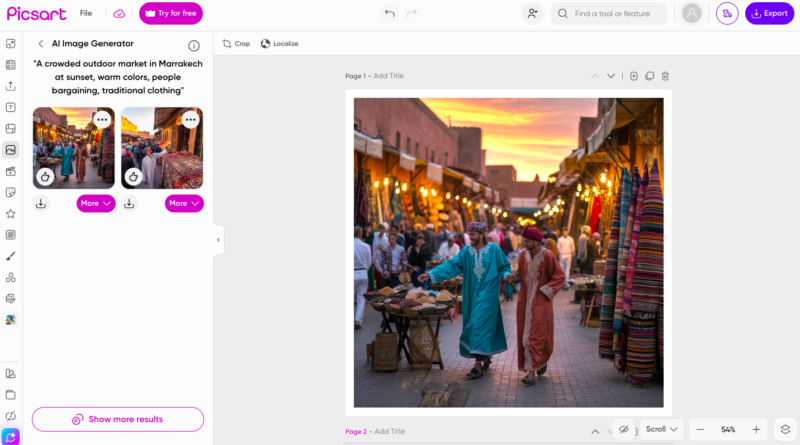The image size is (800, 445).
Task: Open the star Favorites sidebar icon
Action: point(11,214)
